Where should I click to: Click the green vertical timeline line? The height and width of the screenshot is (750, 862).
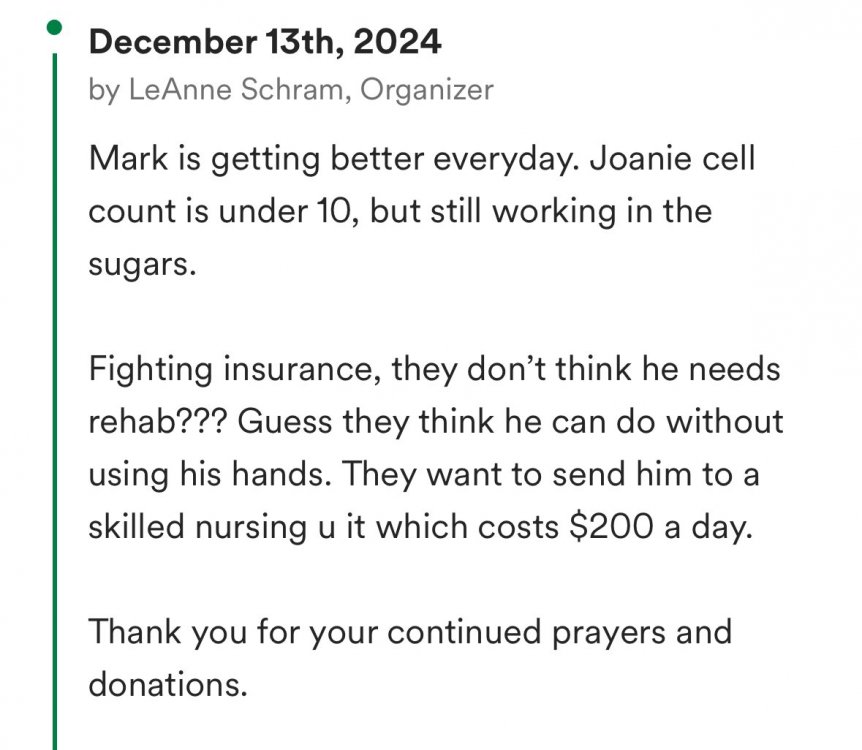point(55,400)
